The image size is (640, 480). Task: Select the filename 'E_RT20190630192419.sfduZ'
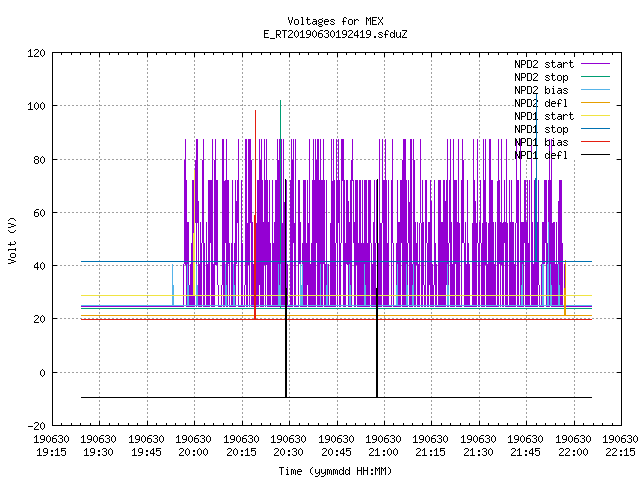click(x=335, y=34)
